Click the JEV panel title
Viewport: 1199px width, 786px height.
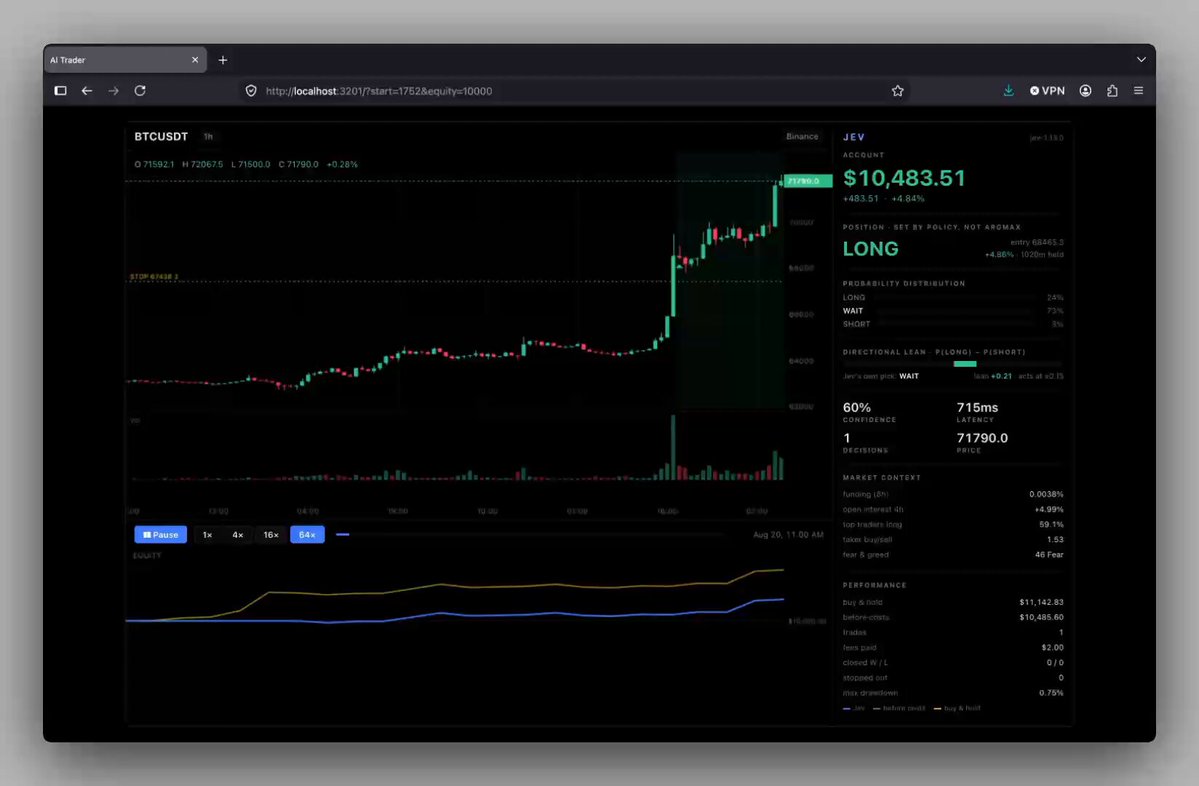[x=854, y=137]
